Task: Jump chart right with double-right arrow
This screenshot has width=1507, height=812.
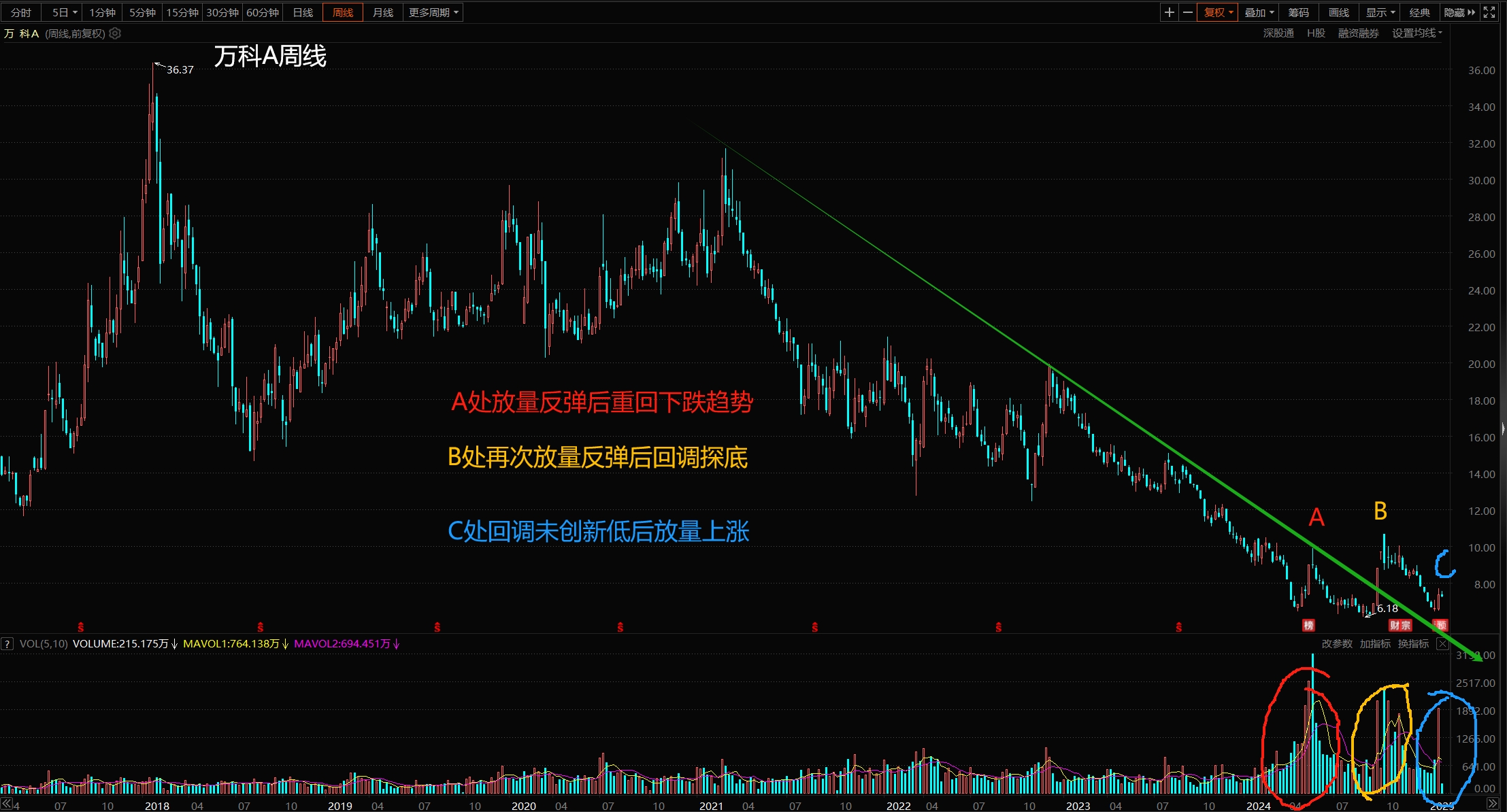Action: coord(1491,804)
